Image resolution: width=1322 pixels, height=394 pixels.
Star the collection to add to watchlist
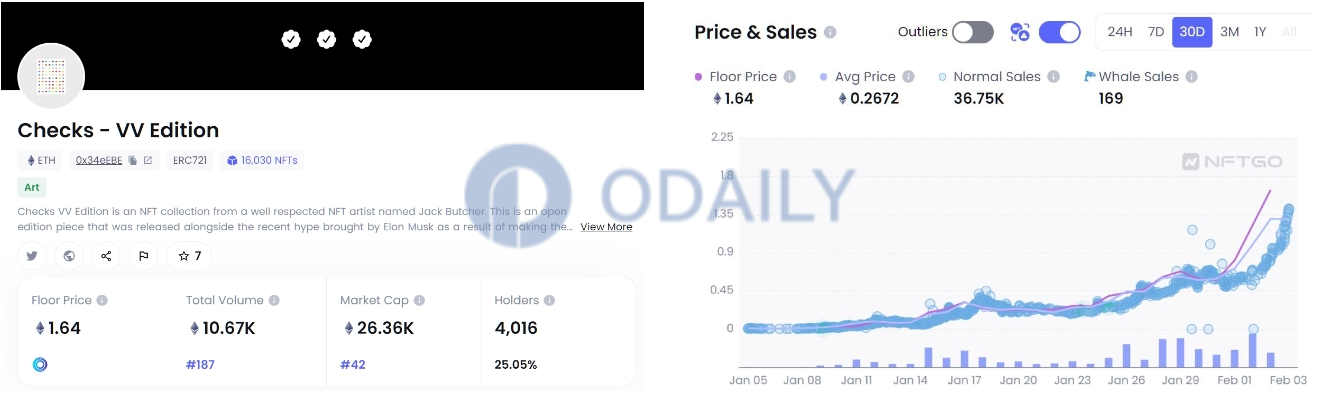pyautogui.click(x=189, y=256)
